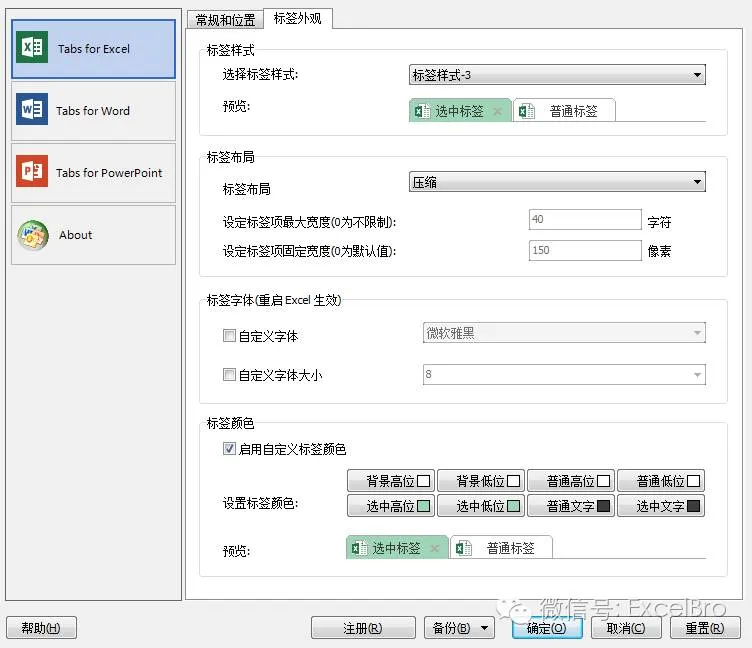752x648 pixels.
Task: Switch to the 标签外观 tab
Action: tap(297, 19)
